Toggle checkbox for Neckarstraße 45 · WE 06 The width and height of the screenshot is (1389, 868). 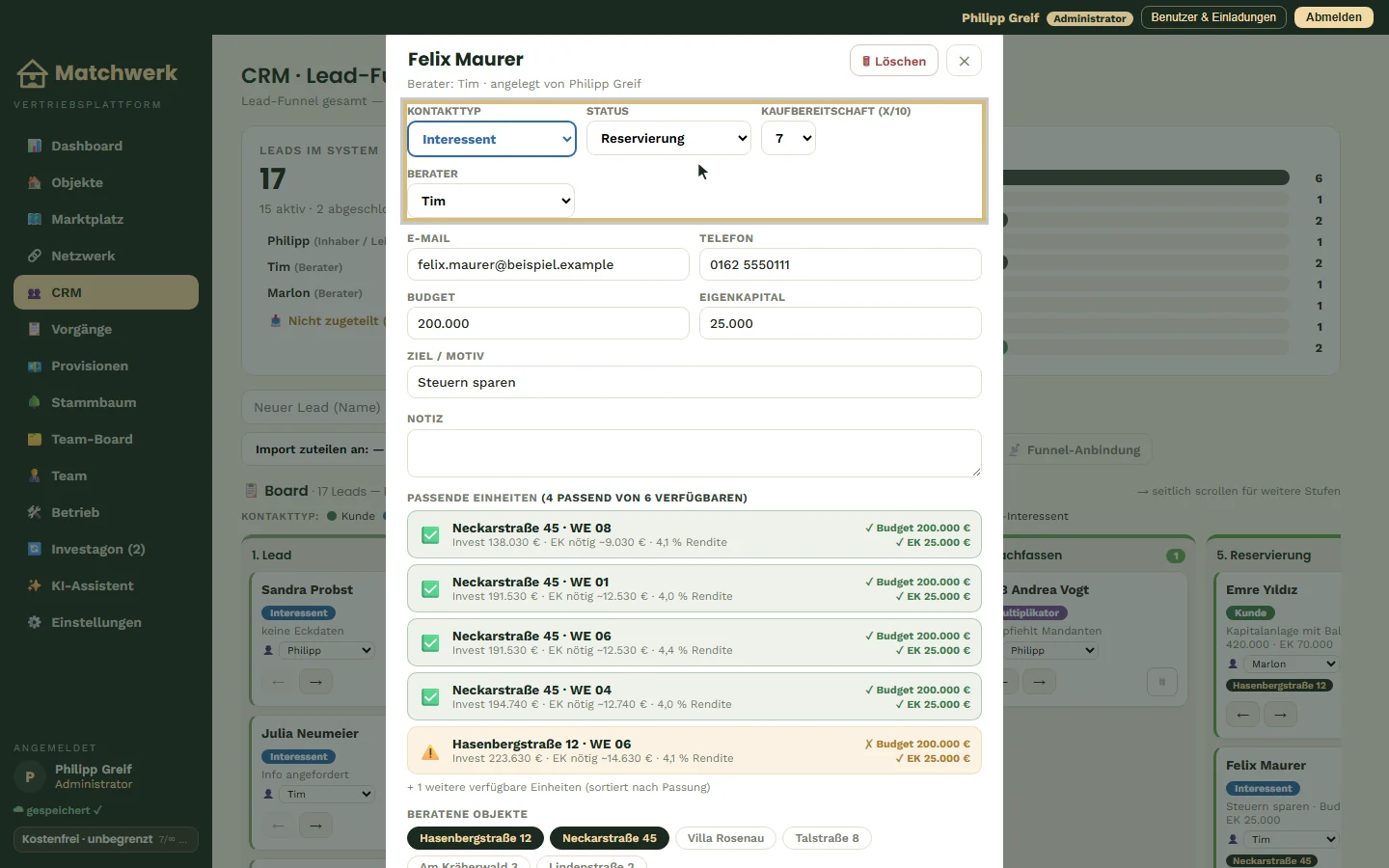tap(430, 642)
